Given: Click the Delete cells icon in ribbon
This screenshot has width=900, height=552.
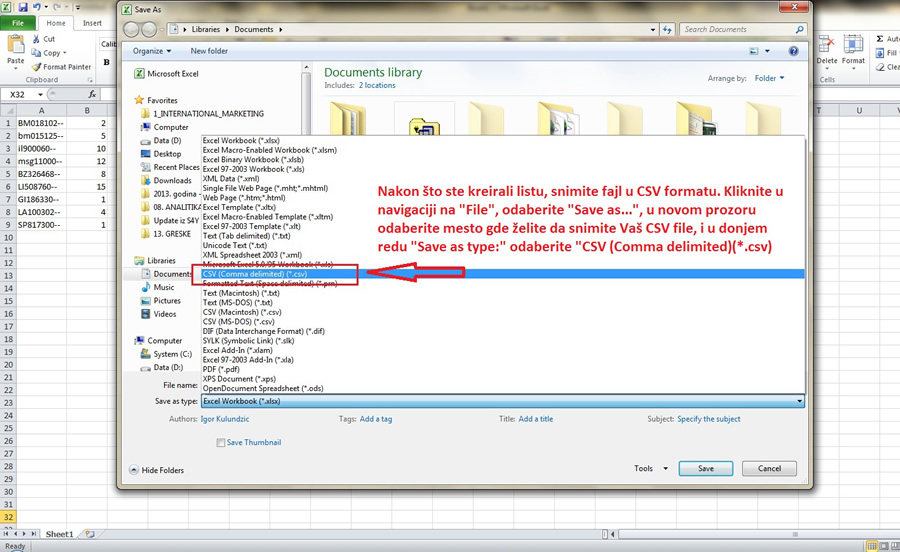Looking at the screenshot, I should [x=827, y=45].
